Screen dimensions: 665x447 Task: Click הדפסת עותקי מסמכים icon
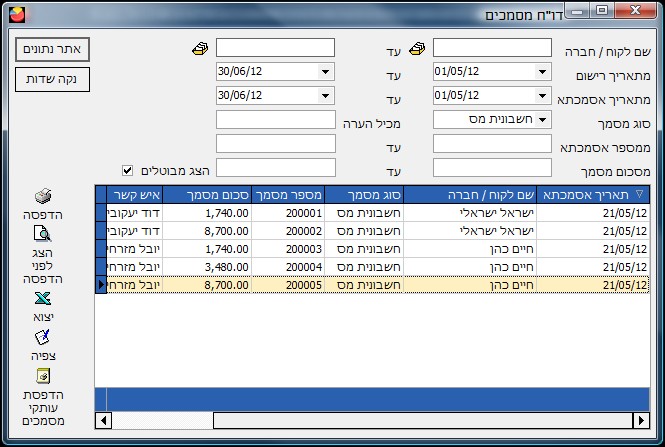point(43,376)
